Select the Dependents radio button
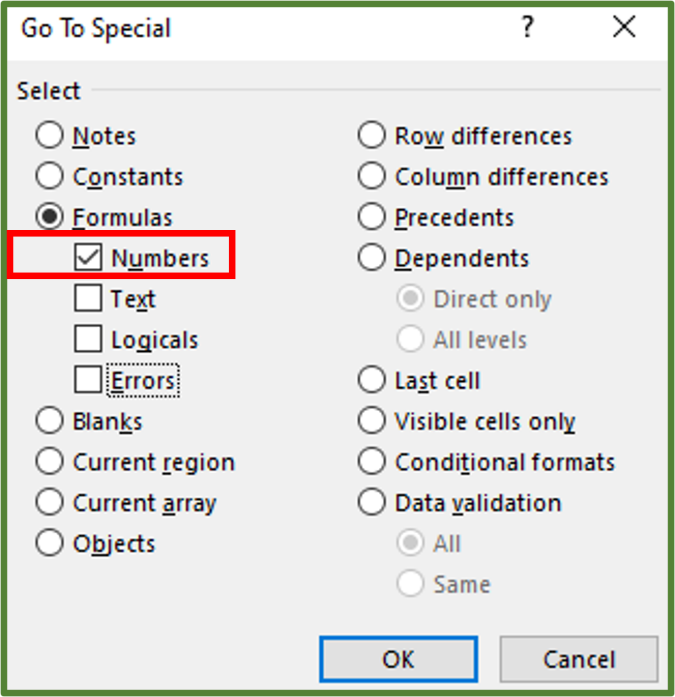Viewport: 675px width, 697px height. coord(371,258)
